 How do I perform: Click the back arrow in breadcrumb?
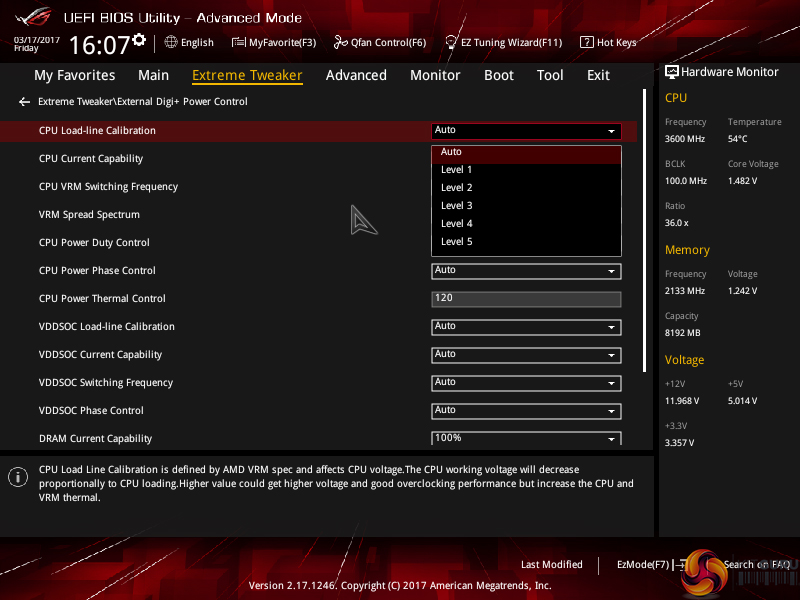pyautogui.click(x=24, y=102)
